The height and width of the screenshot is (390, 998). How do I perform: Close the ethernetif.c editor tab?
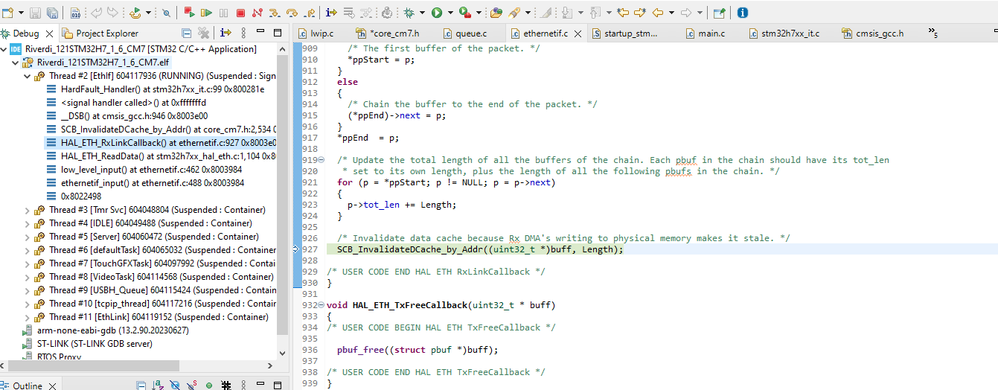(x=578, y=34)
